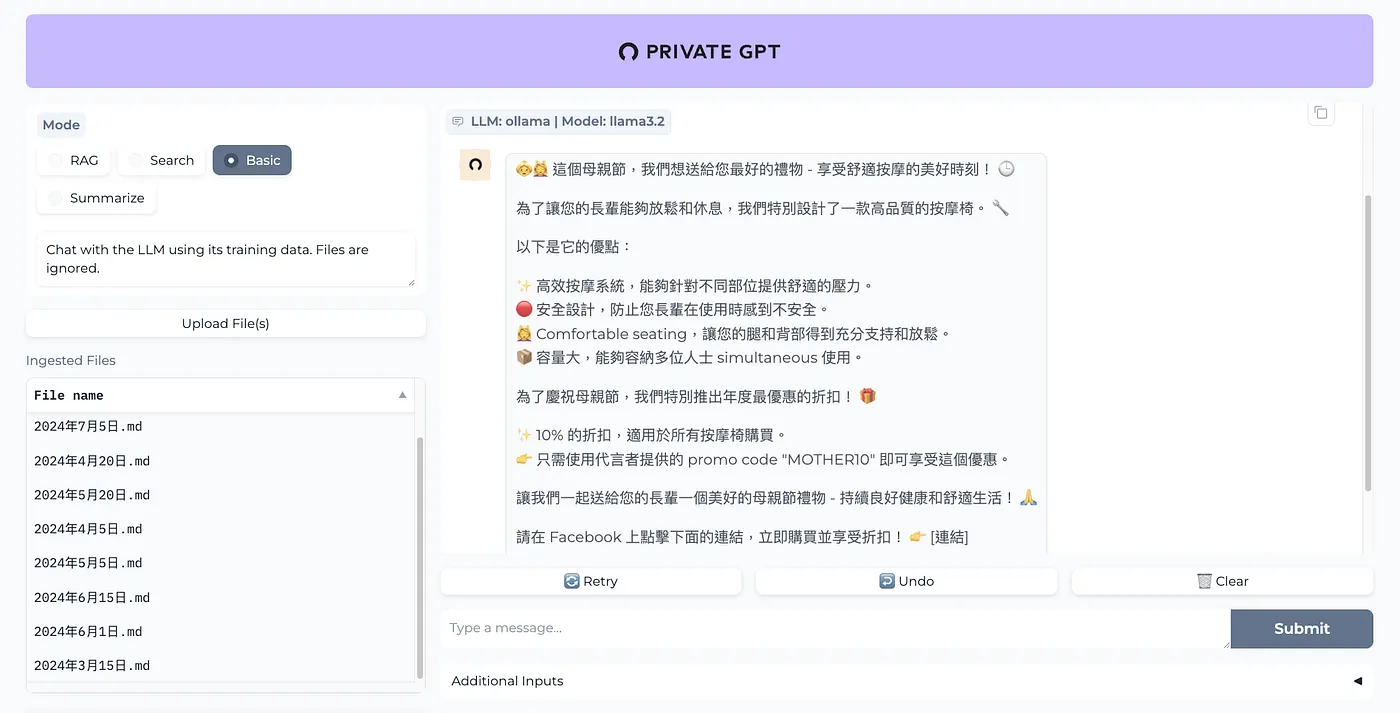The width and height of the screenshot is (1400, 713).
Task: Click the simultaneous 使用 line in response
Action: (x=690, y=357)
